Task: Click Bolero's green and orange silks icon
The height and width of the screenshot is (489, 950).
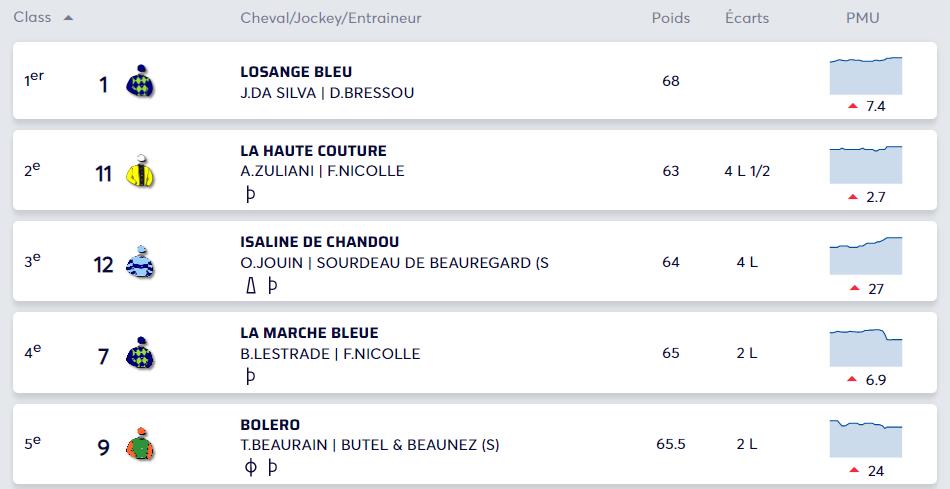Action: click(140, 444)
